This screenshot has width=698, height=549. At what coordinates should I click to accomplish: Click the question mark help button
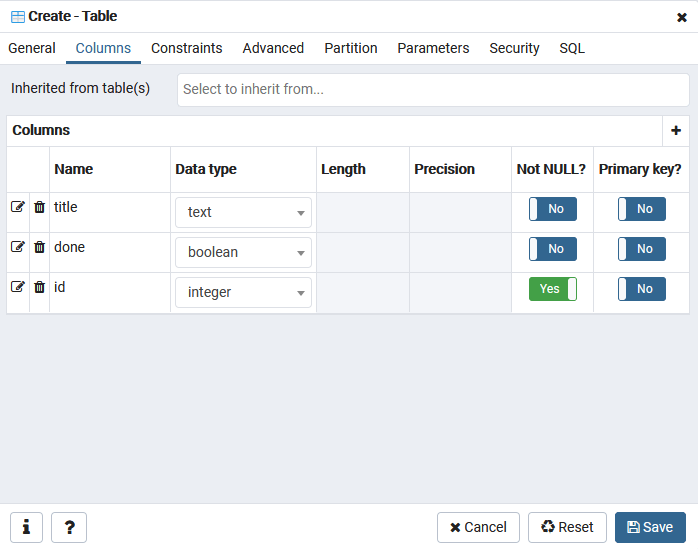69,527
